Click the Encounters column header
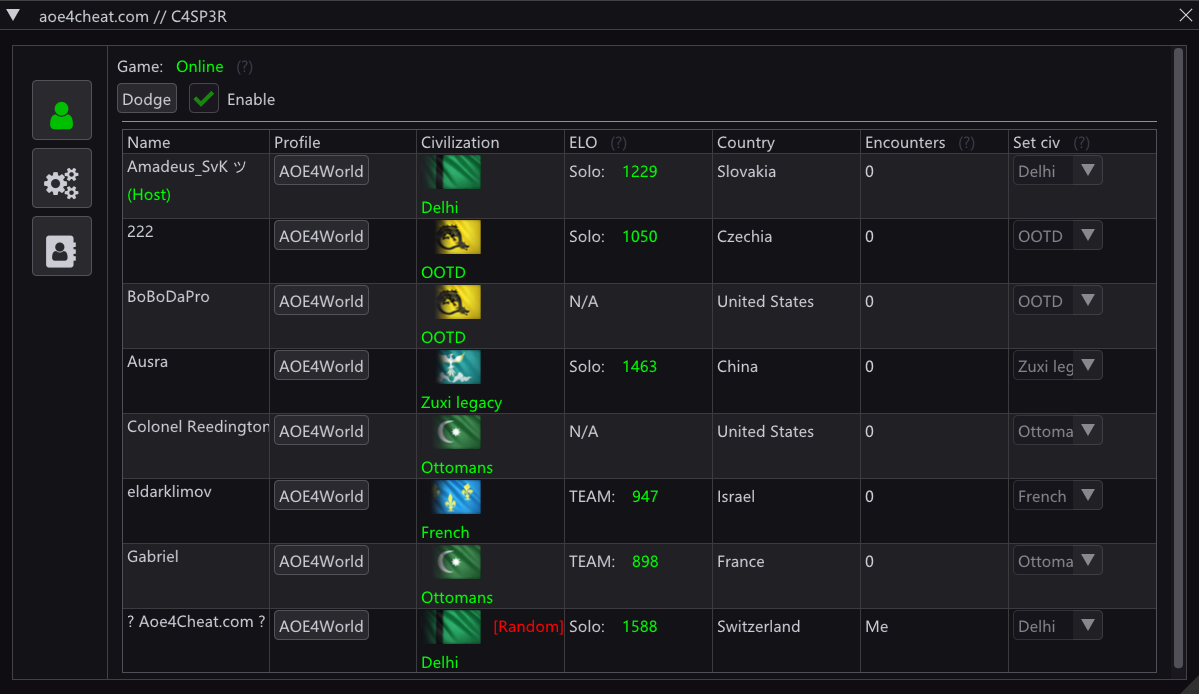The image size is (1199, 694). point(905,142)
